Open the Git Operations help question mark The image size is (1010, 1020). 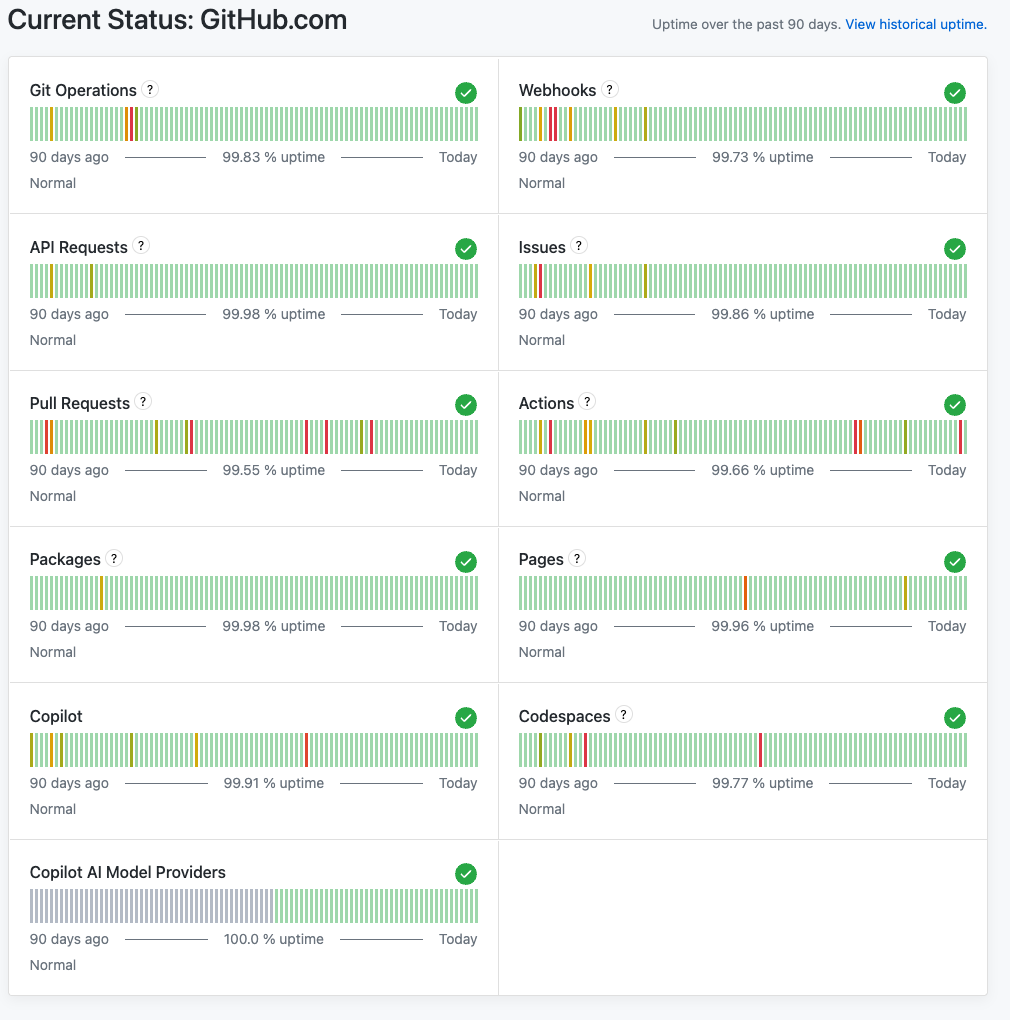tap(150, 89)
